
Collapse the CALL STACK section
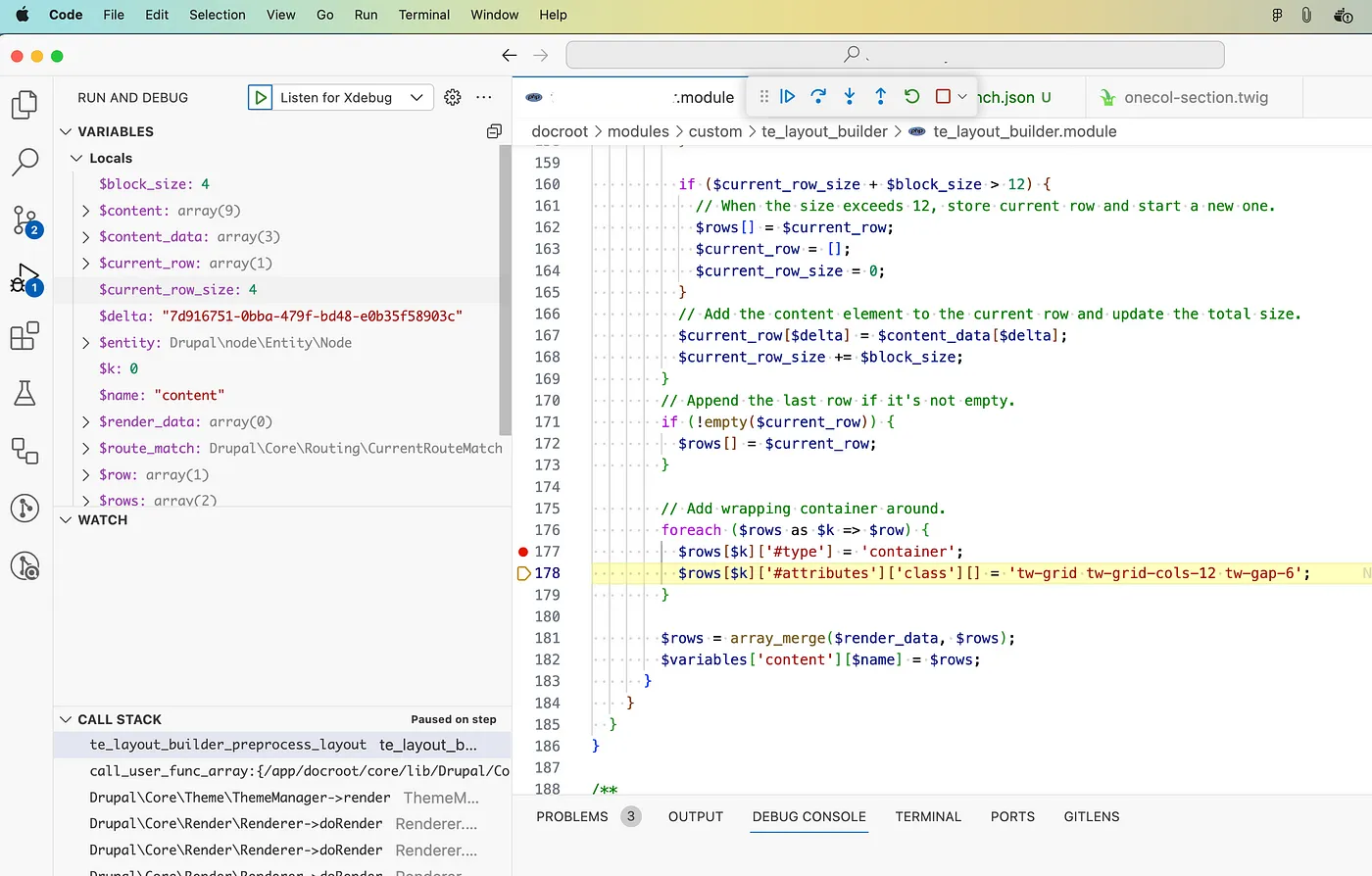[x=67, y=719]
